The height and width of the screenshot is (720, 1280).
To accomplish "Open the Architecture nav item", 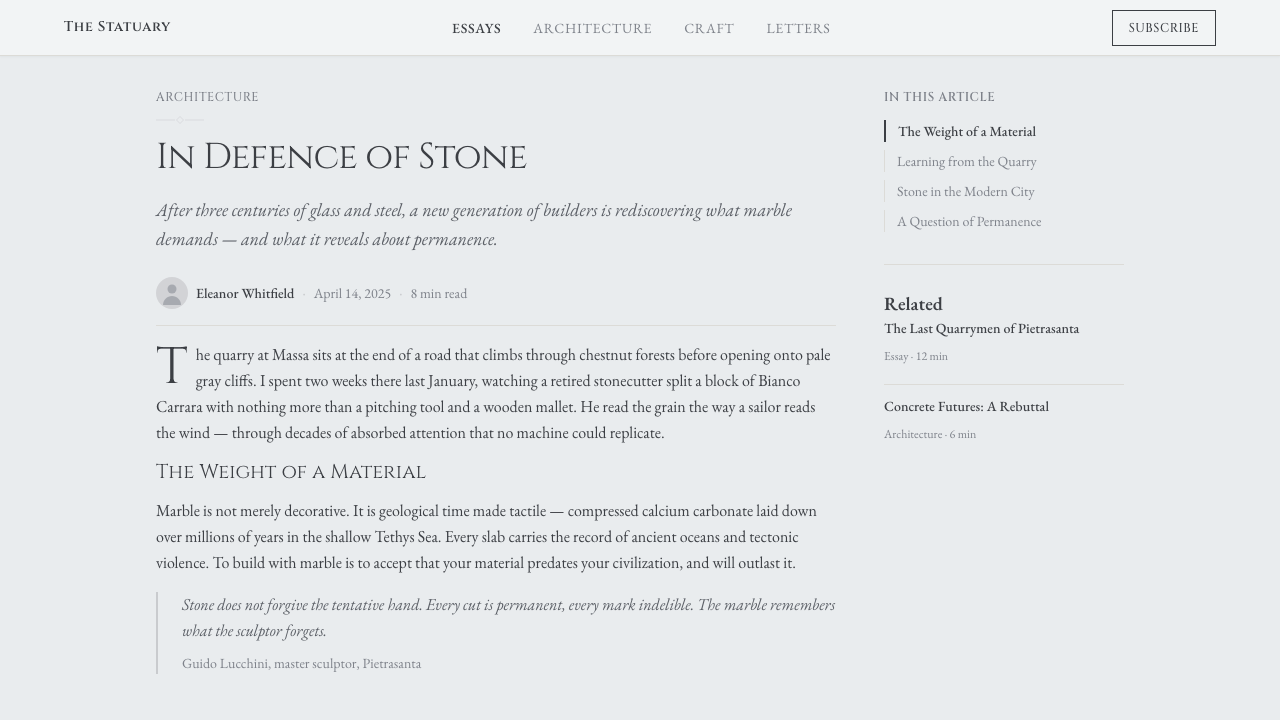I will 592,29.
